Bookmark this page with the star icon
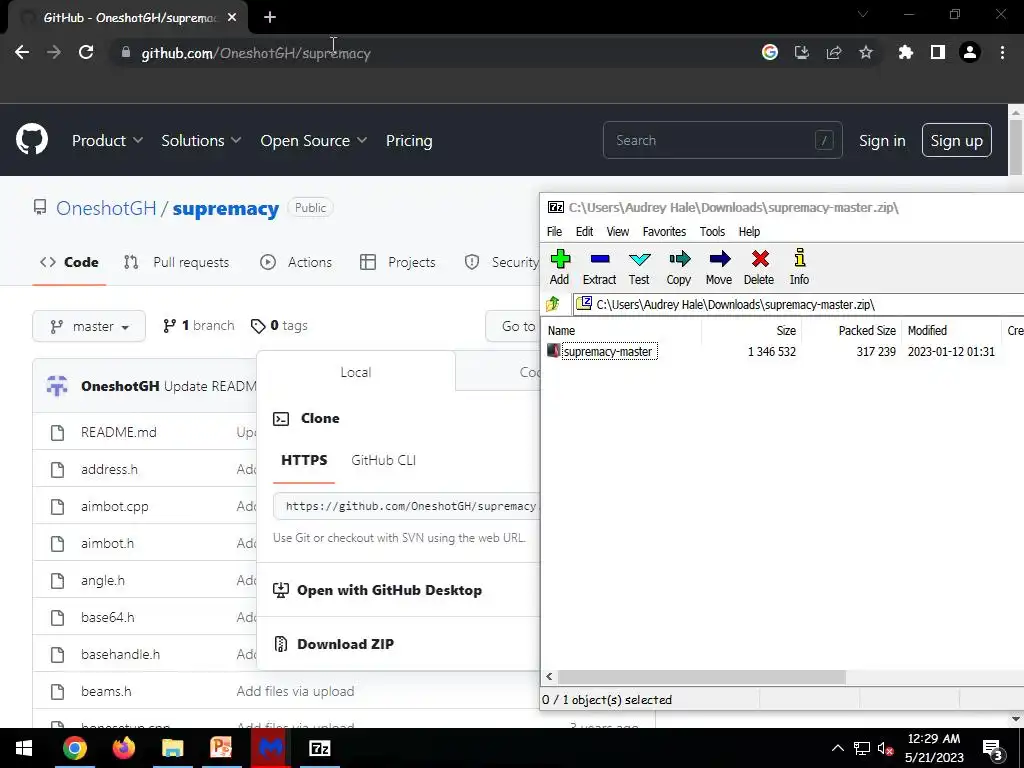The image size is (1024, 768). click(x=866, y=52)
